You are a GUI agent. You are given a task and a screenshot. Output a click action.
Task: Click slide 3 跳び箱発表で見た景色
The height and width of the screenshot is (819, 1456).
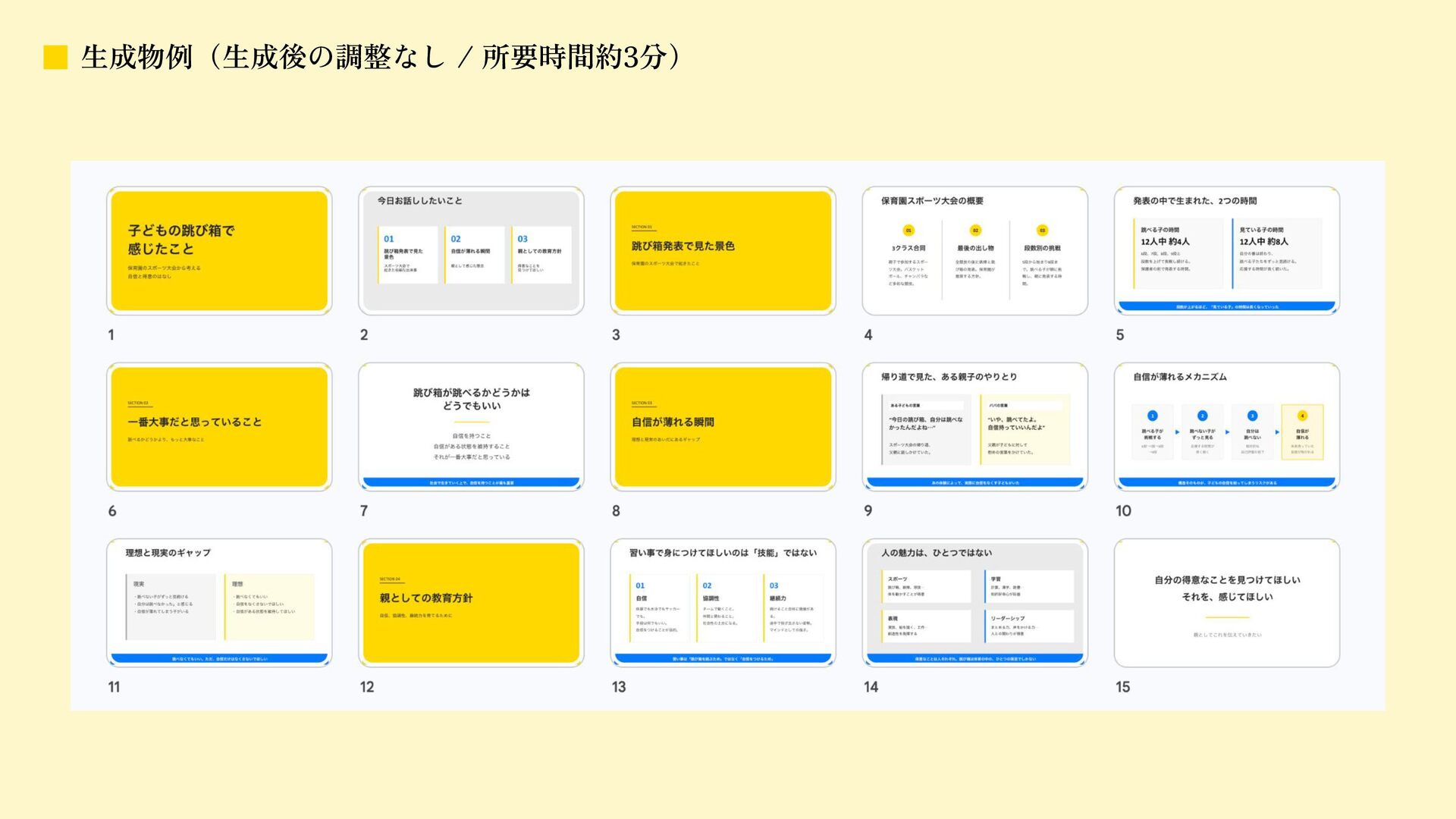click(x=723, y=251)
